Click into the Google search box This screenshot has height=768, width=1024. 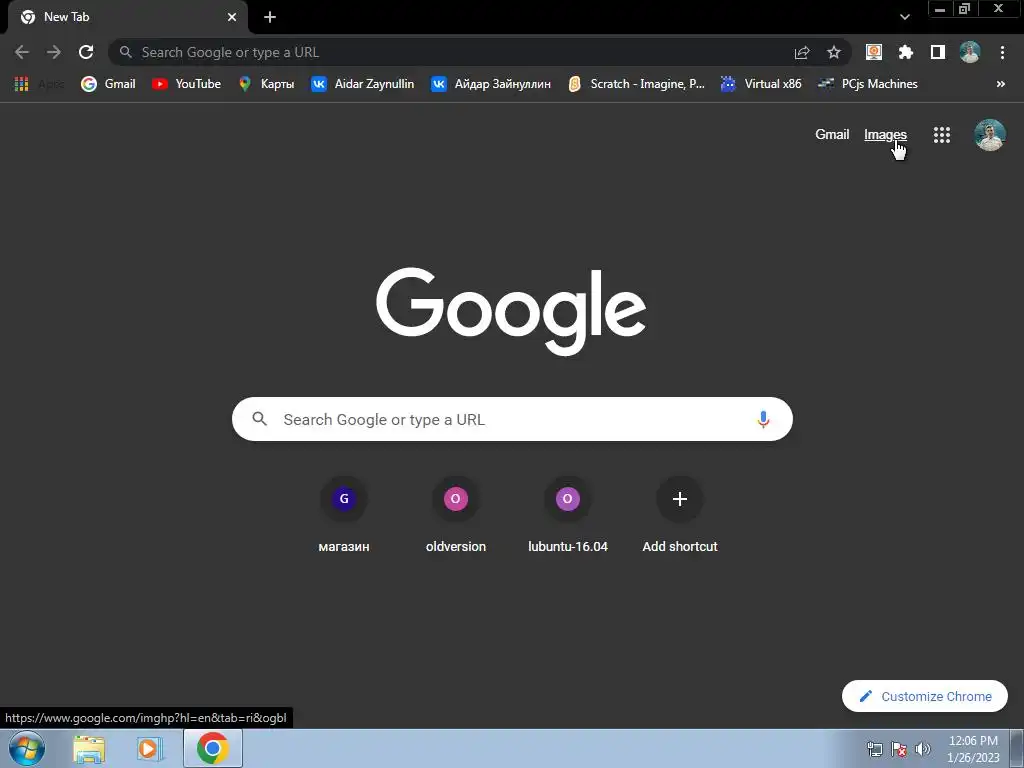click(x=512, y=419)
